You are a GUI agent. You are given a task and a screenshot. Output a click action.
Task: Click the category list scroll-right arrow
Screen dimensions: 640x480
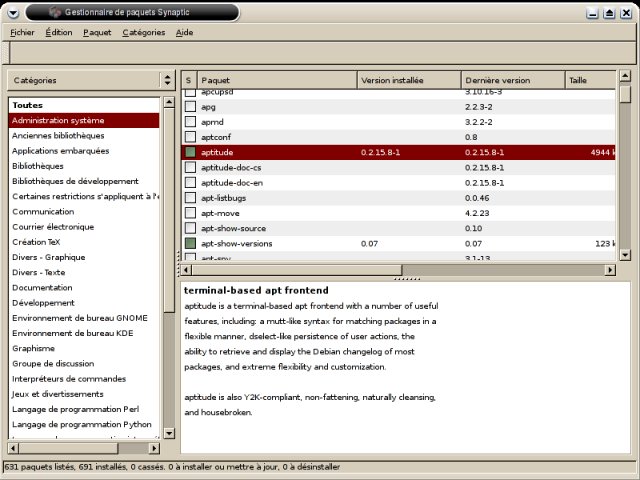pos(154,448)
